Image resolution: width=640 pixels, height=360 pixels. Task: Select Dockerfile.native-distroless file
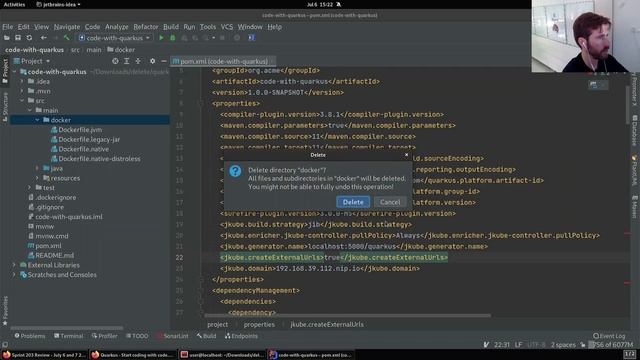pyautogui.click(x=99, y=159)
